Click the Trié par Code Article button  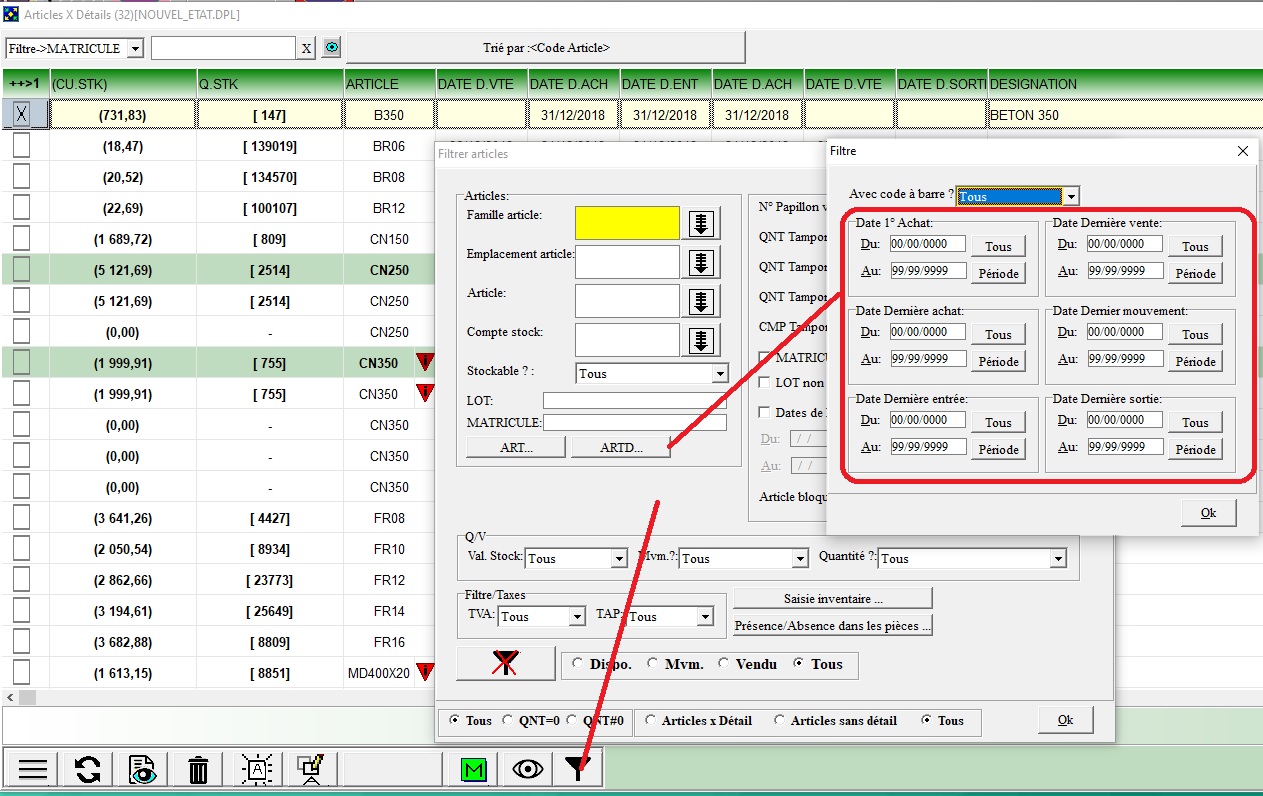[546, 47]
